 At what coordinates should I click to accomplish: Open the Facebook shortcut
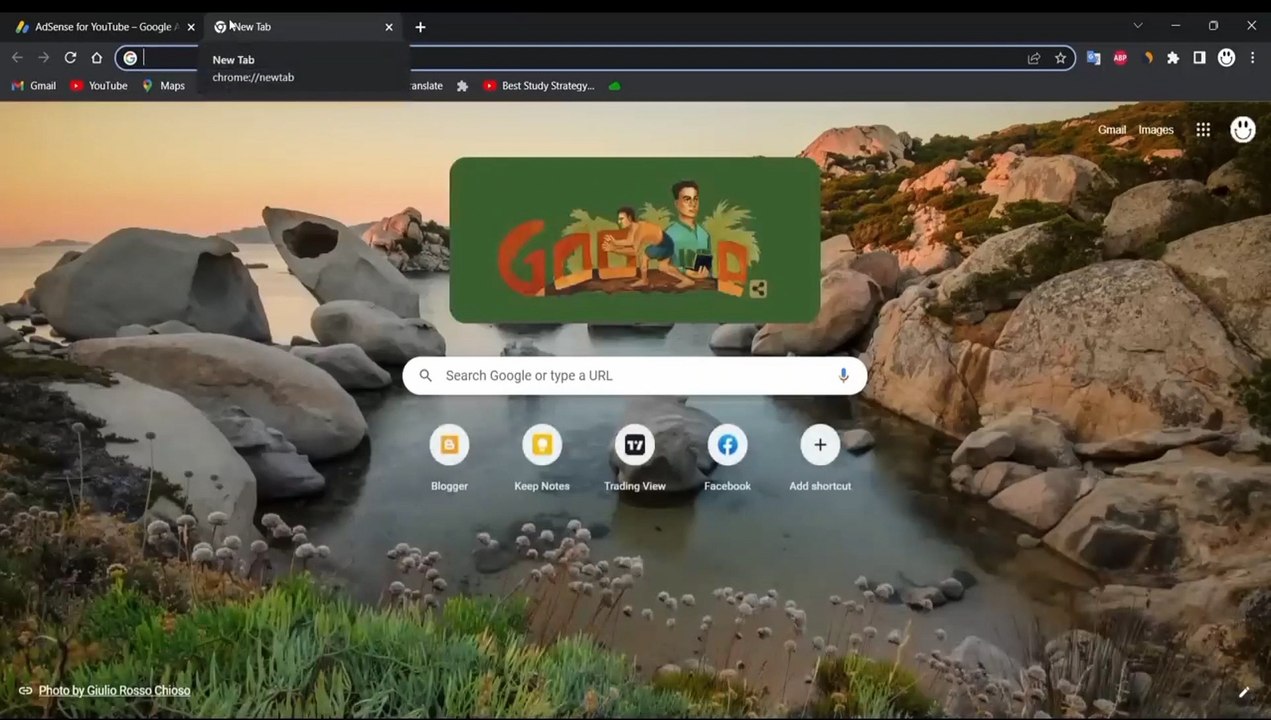pos(727,458)
